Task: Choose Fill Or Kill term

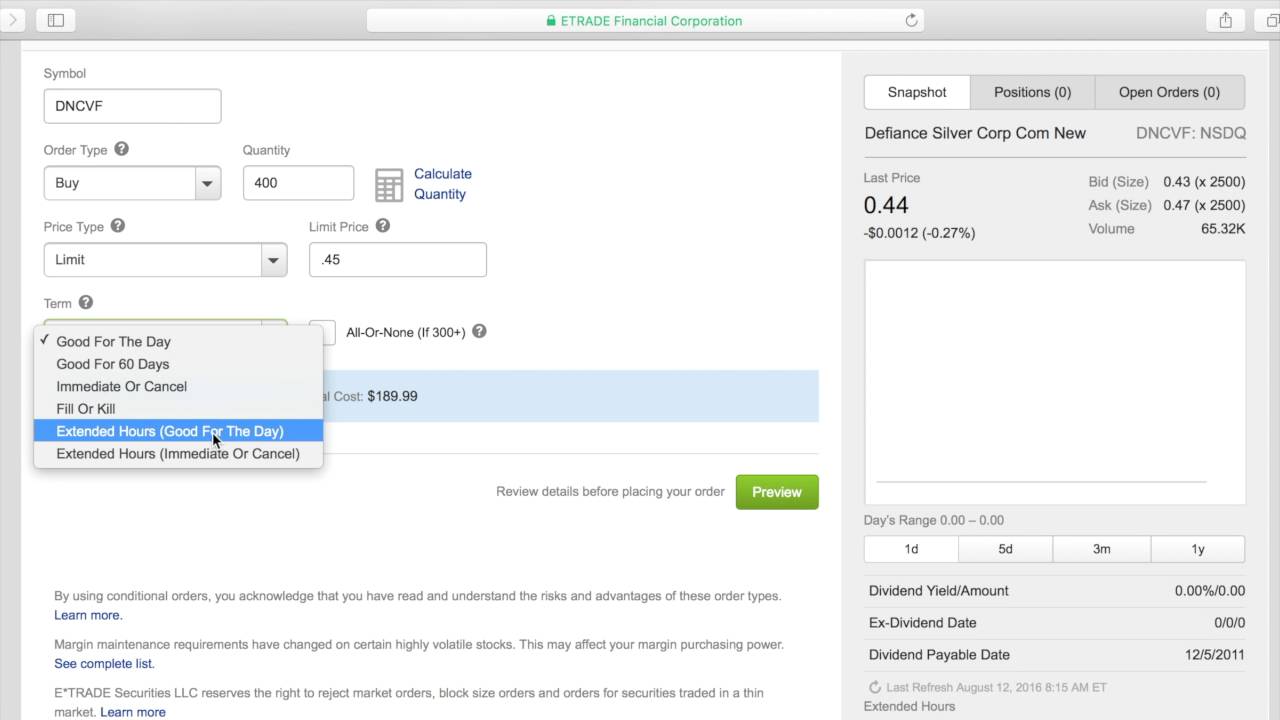Action: pos(178,408)
